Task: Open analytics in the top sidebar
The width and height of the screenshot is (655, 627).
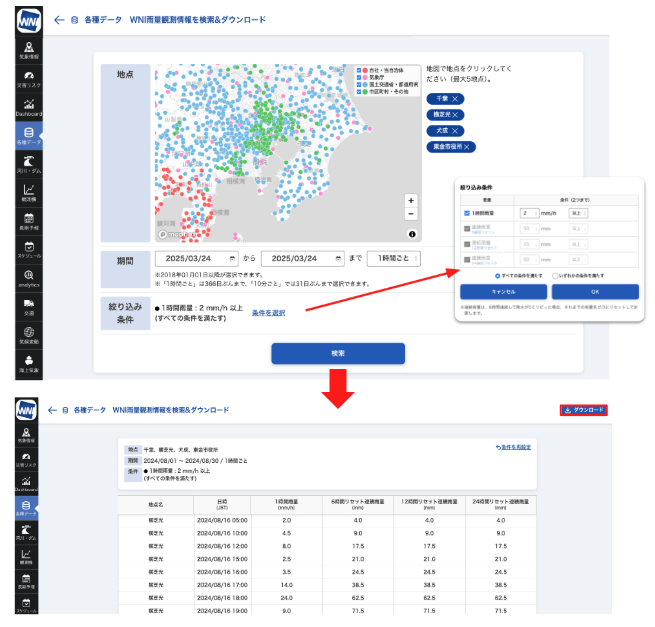Action: point(28,278)
